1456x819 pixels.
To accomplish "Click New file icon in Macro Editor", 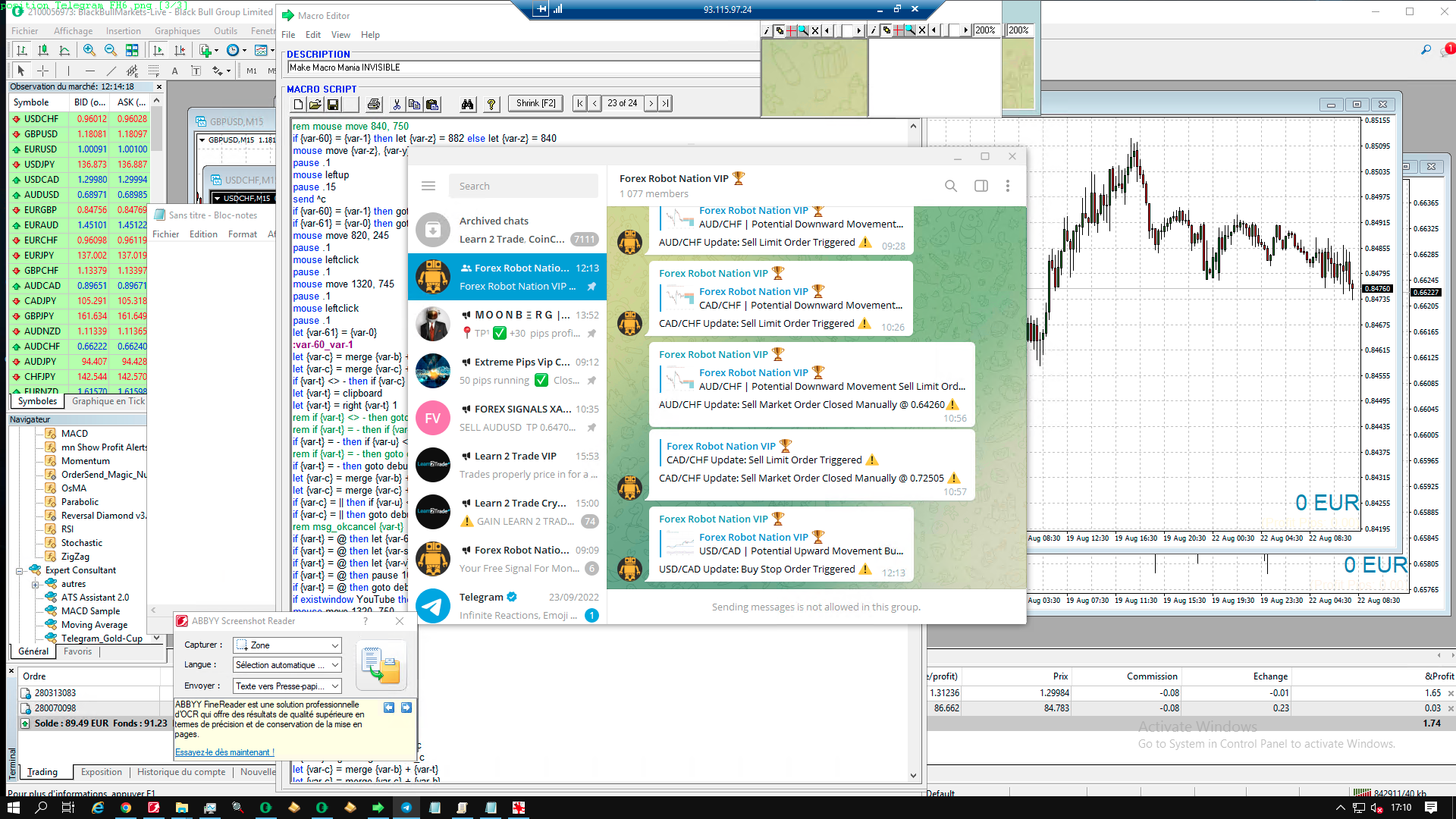I will [298, 104].
